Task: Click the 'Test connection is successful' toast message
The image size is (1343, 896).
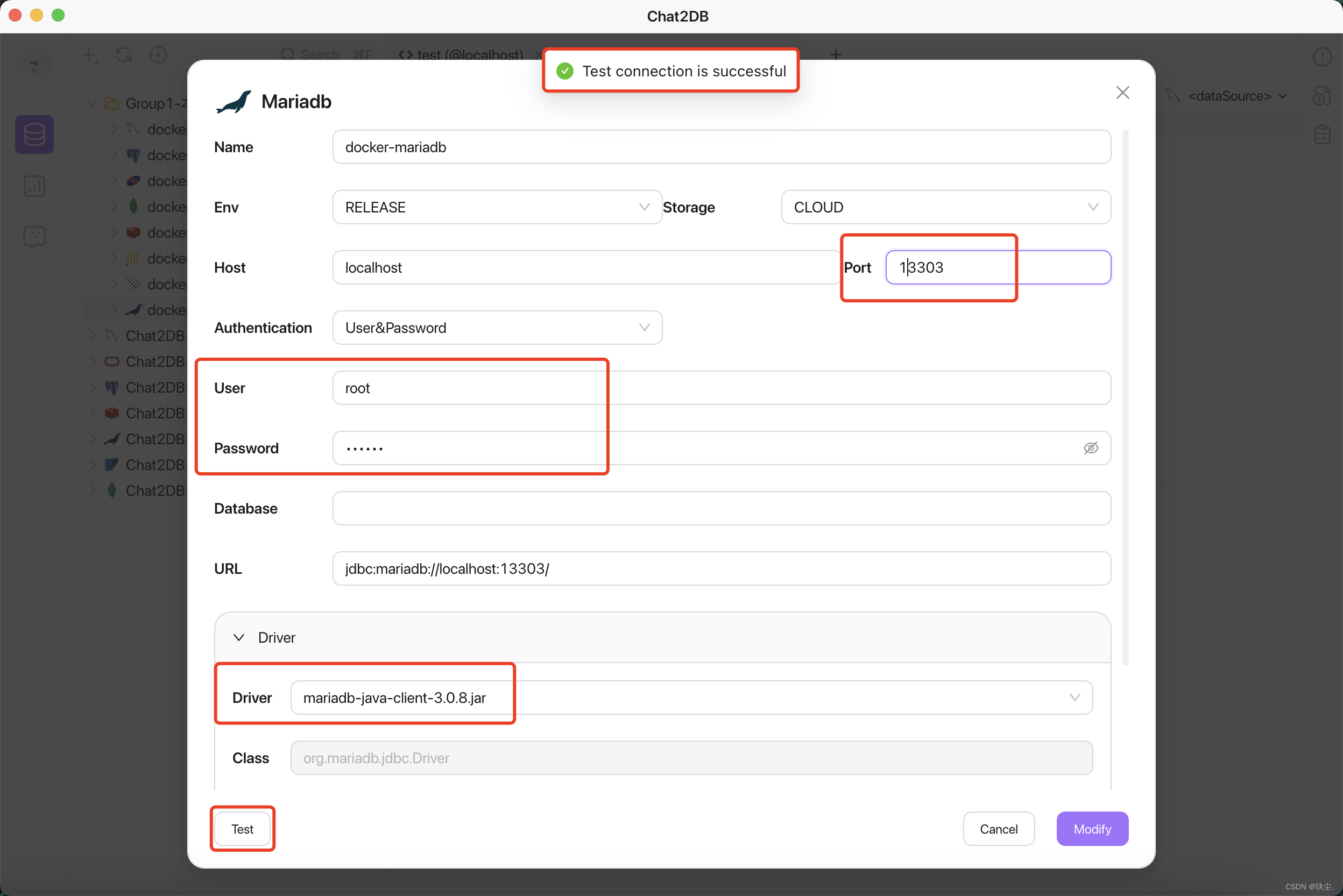Action: click(670, 71)
